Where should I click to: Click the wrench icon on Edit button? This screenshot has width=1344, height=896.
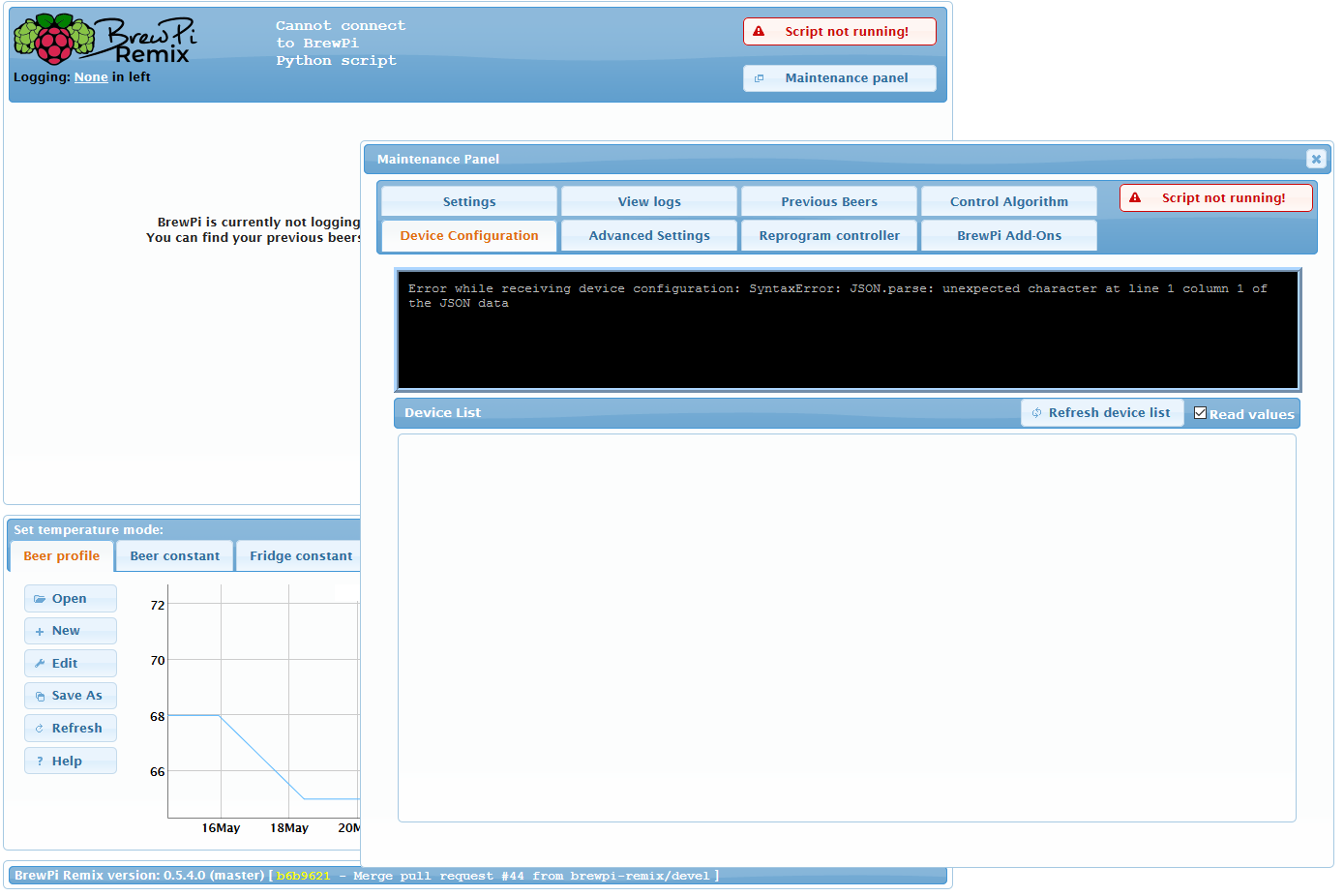click(x=40, y=664)
